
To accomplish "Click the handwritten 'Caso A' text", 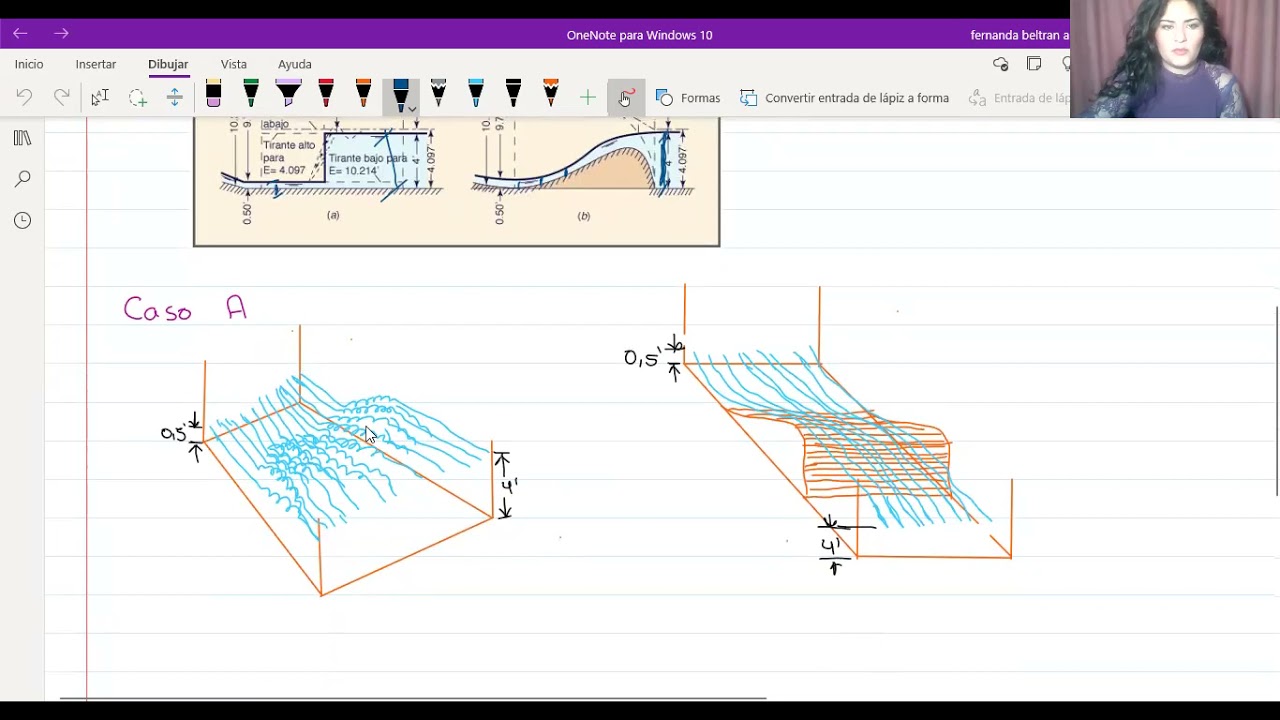I will (x=185, y=308).
